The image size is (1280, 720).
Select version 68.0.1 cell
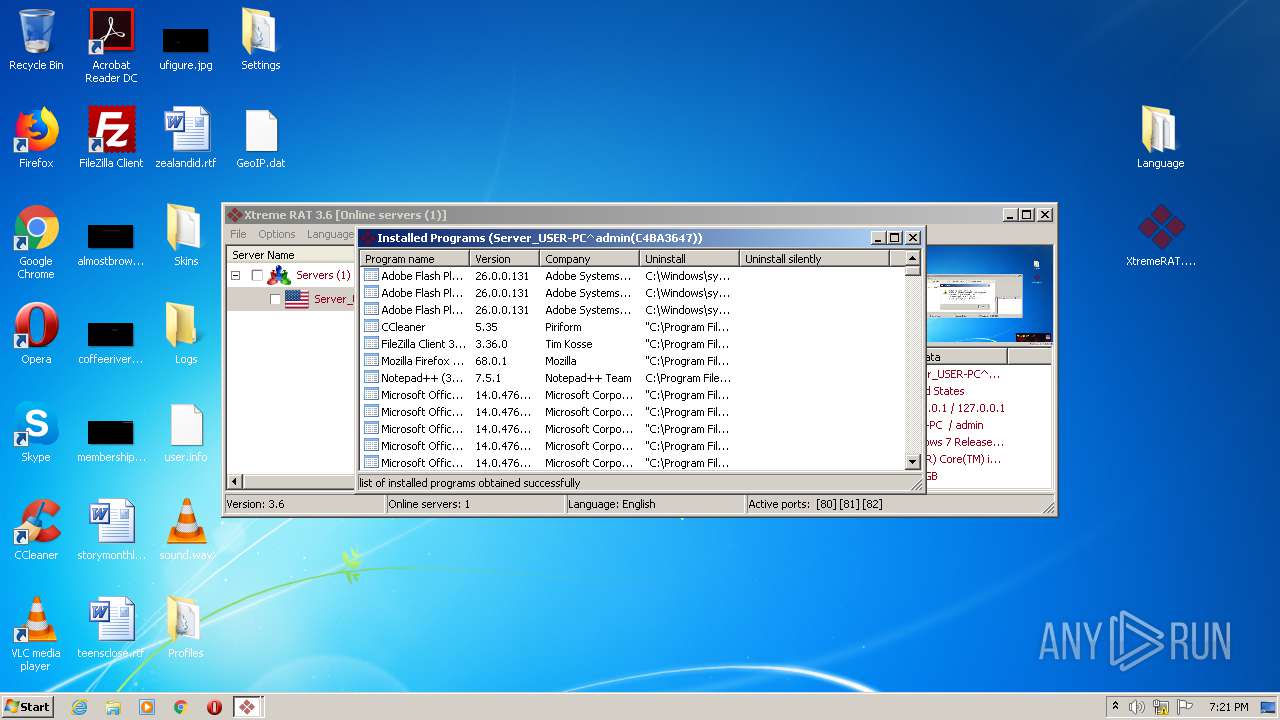point(491,361)
